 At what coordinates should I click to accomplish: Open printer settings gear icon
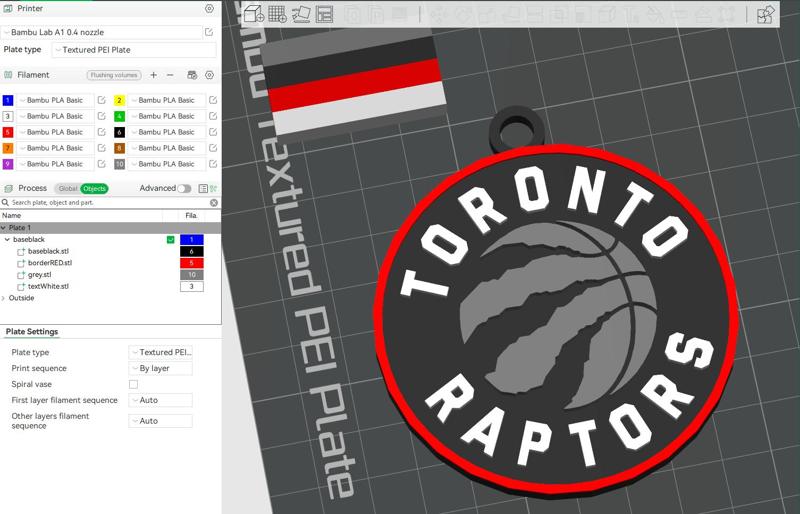coord(209,9)
